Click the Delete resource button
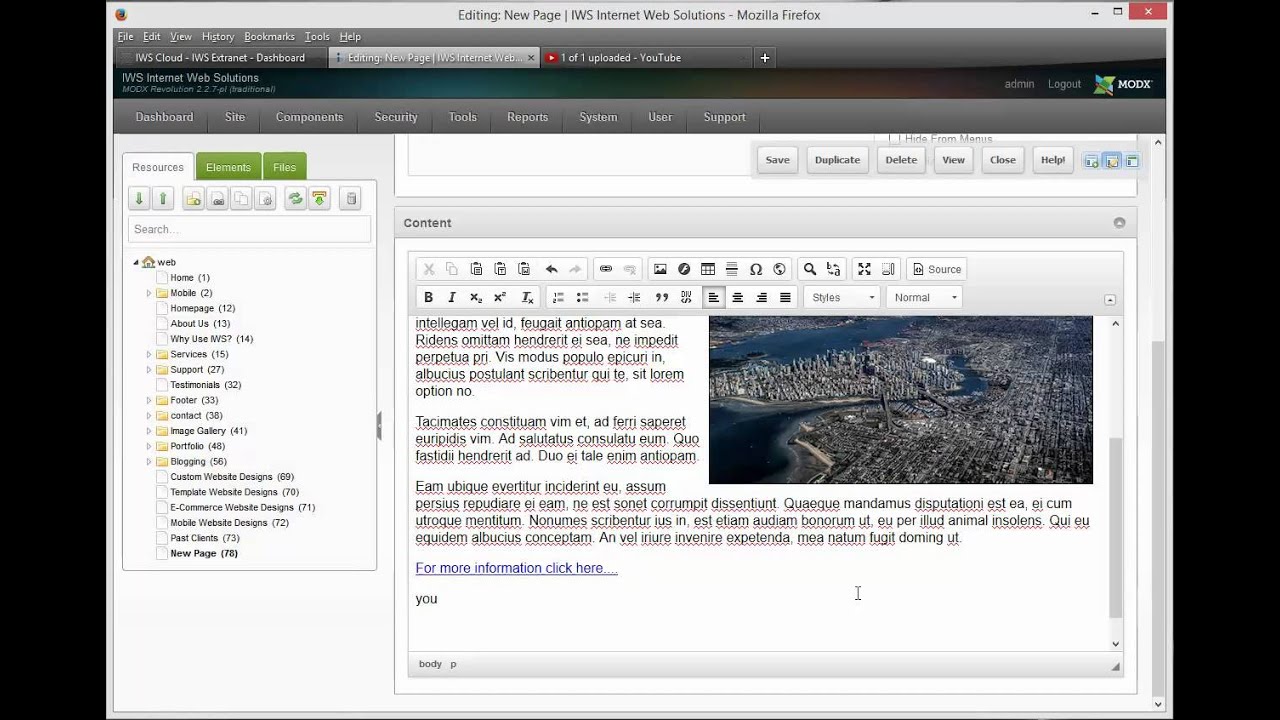This screenshot has width=1280, height=720. 901,160
